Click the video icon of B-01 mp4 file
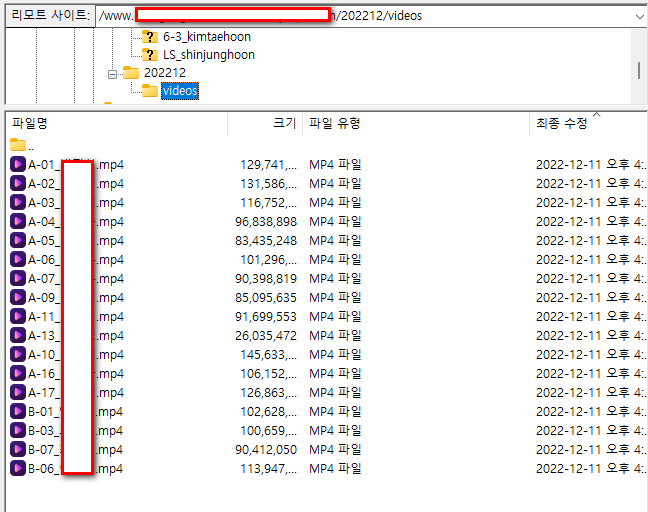Image resolution: width=648 pixels, height=512 pixels. pyautogui.click(x=18, y=412)
